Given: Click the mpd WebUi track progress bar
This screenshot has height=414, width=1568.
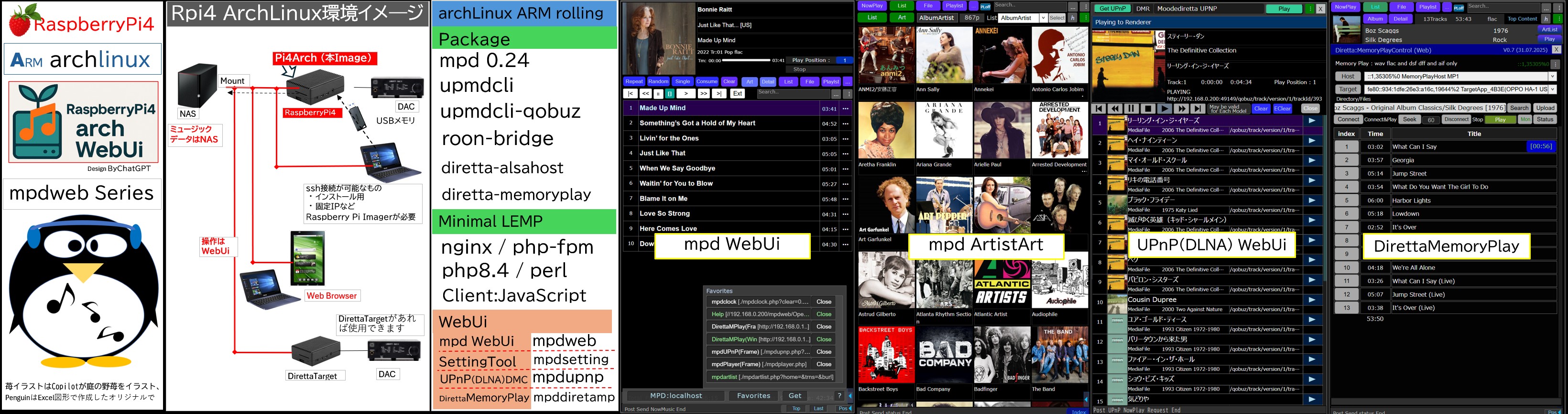Looking at the screenshot, I should tap(746, 60).
